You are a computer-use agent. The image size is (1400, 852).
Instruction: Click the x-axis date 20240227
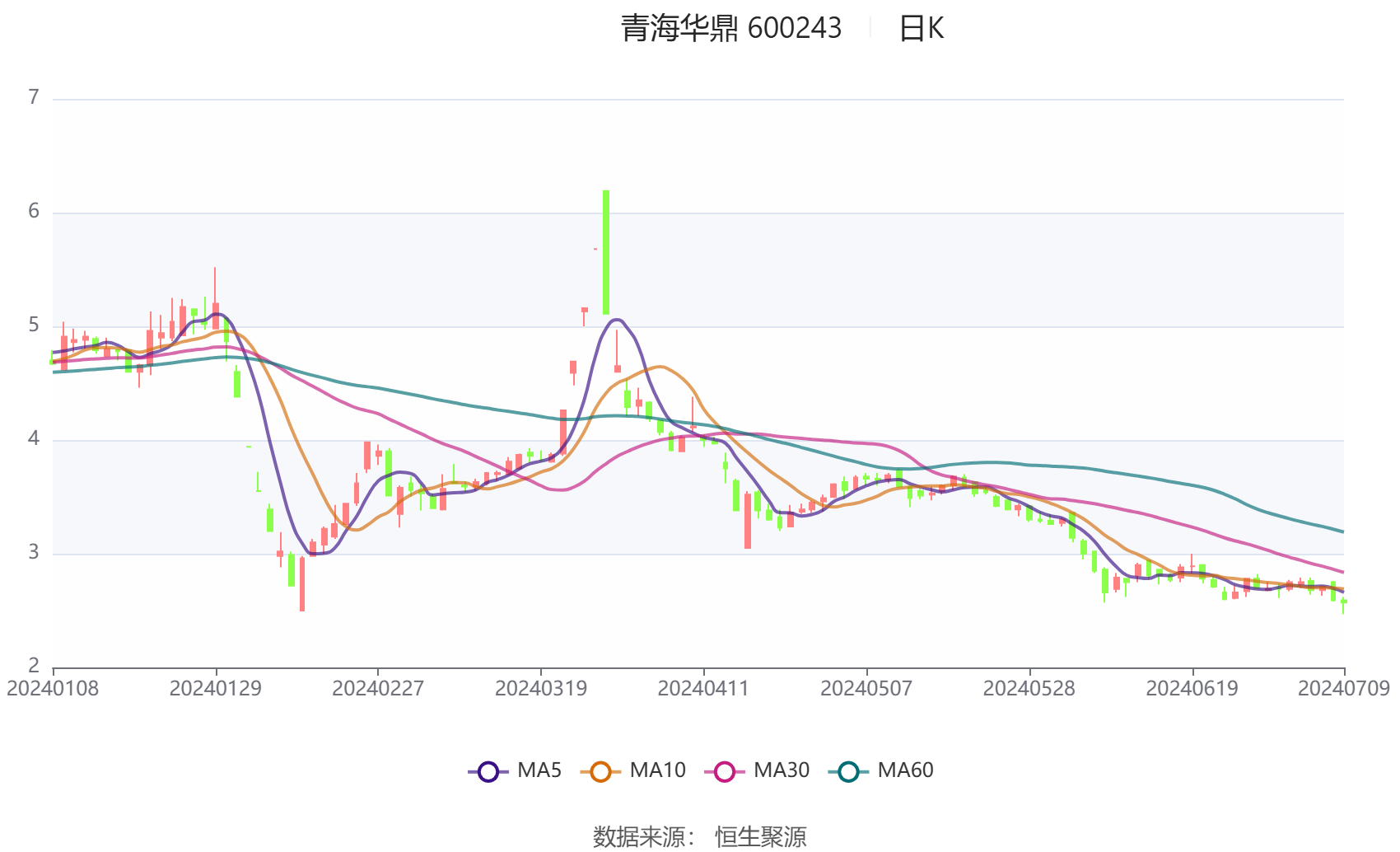[x=378, y=689]
